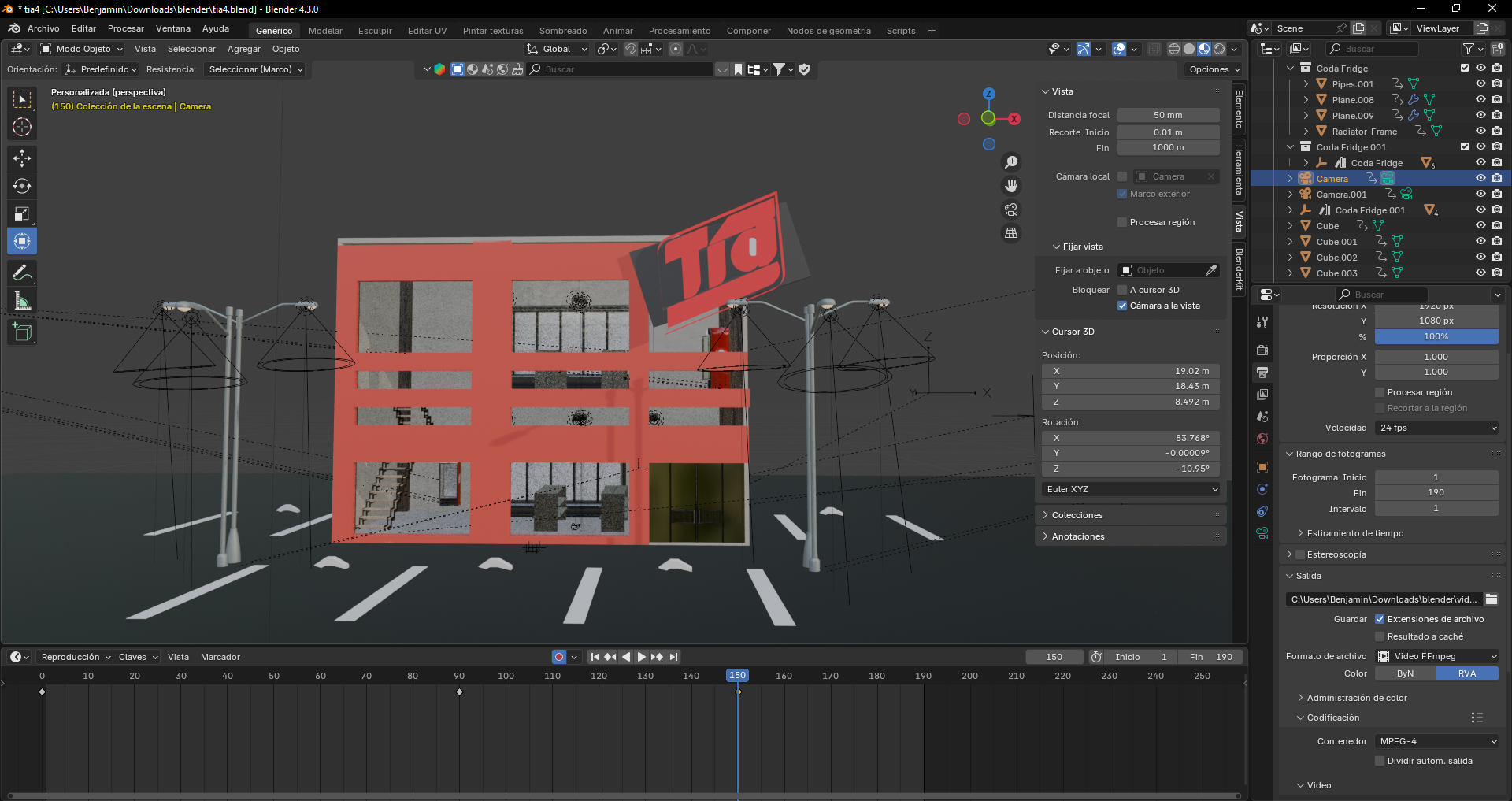Choose the Scale tool

[22, 213]
